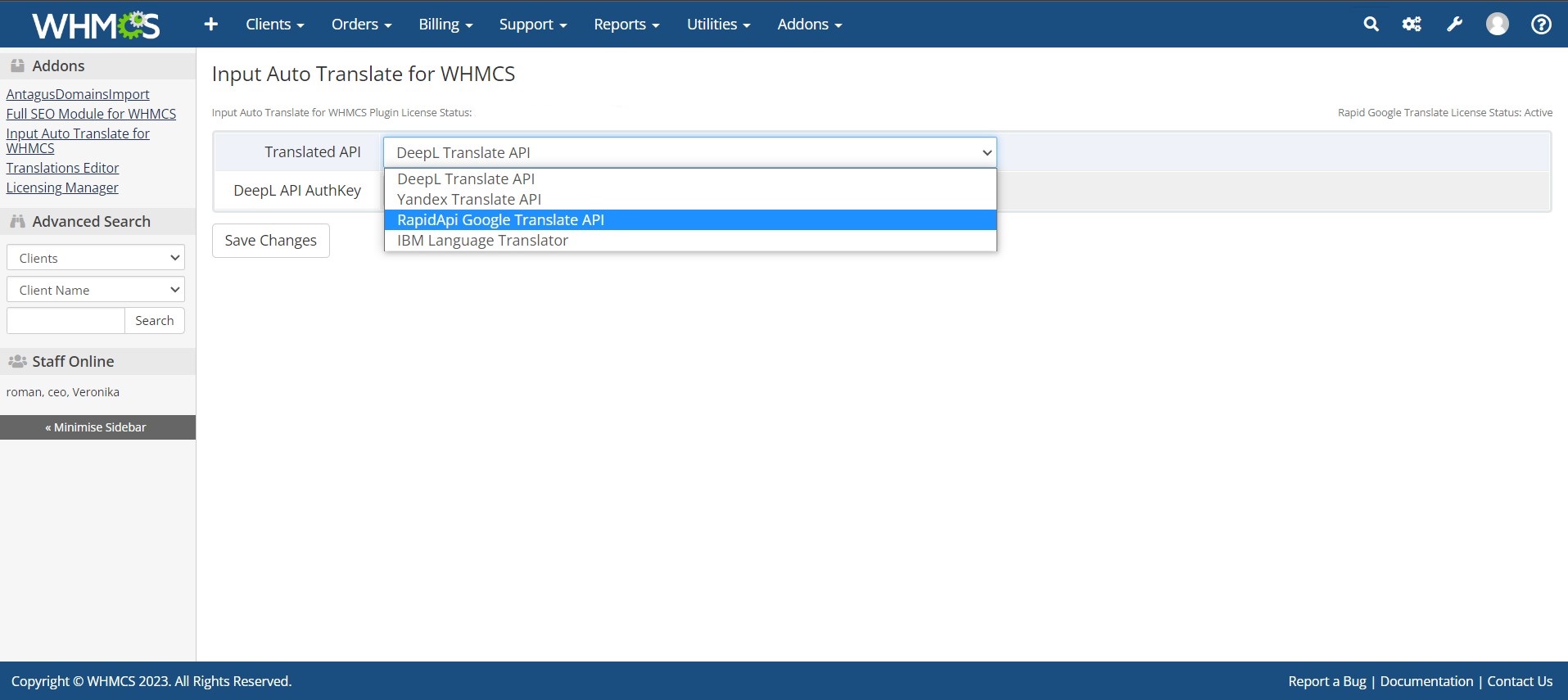Open the Addons menu in navbar
Viewport: 1568px width, 700px height.
[x=810, y=25]
